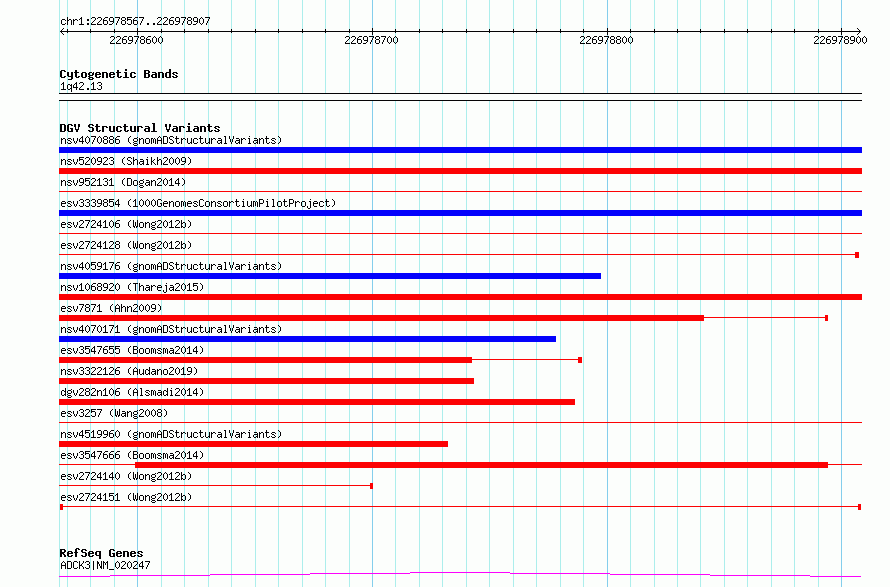Image resolution: width=890 pixels, height=587 pixels.
Task: Open variant esv2724128 (Wong2012b) label
Action: click(x=126, y=245)
